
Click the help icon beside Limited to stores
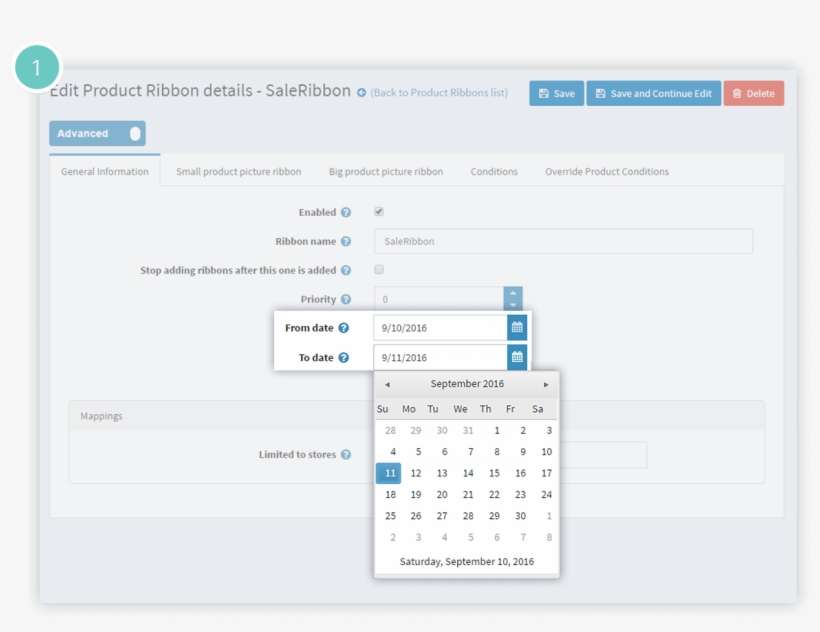point(347,453)
